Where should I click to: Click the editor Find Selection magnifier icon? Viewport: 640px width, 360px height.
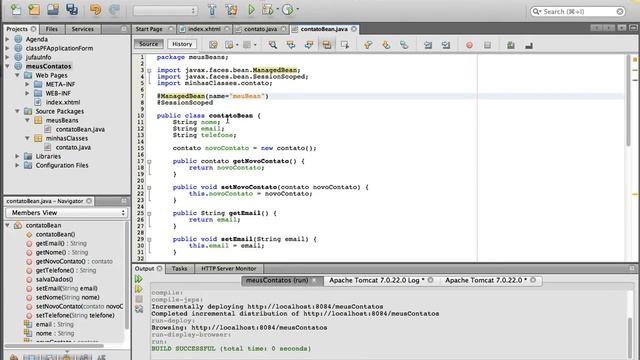coord(273,45)
